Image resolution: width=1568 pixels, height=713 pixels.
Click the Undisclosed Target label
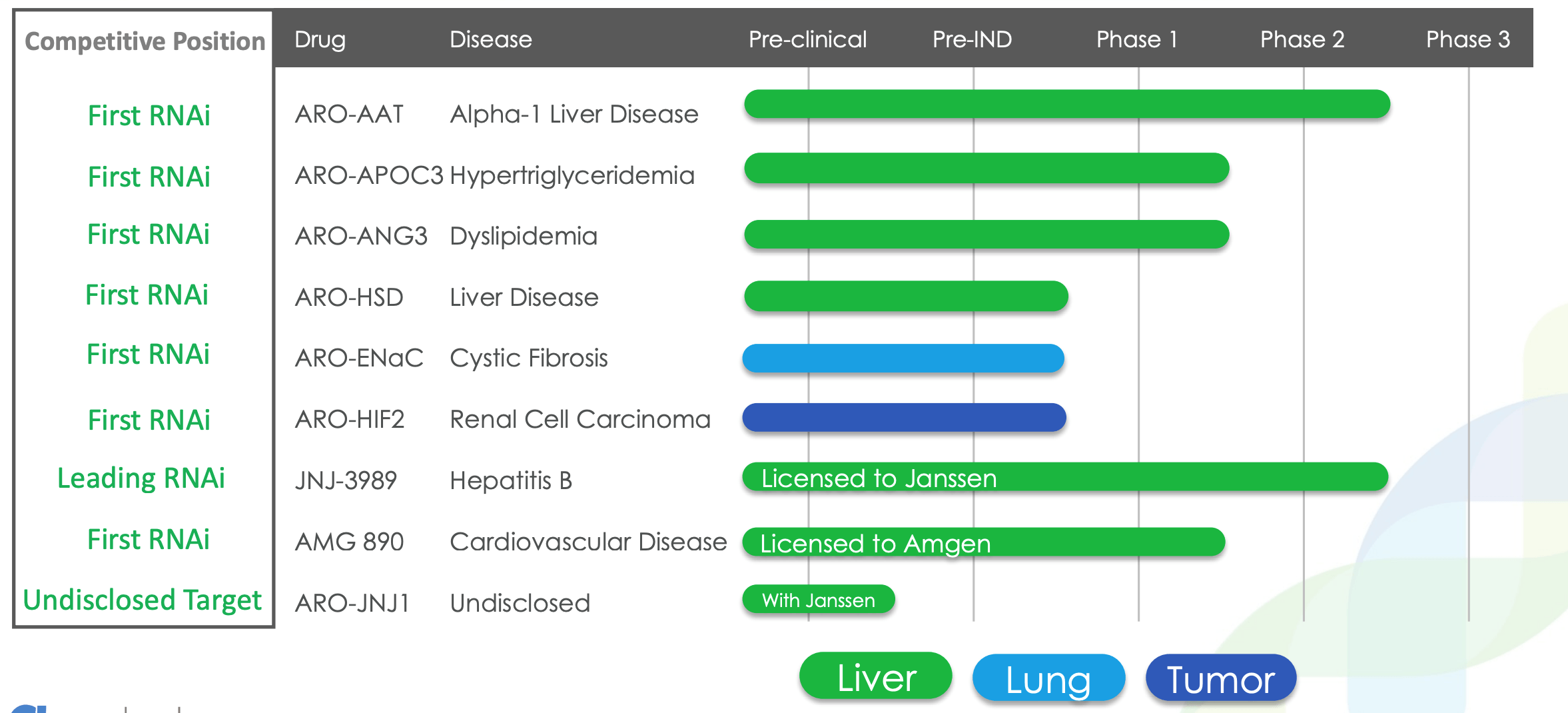142,600
